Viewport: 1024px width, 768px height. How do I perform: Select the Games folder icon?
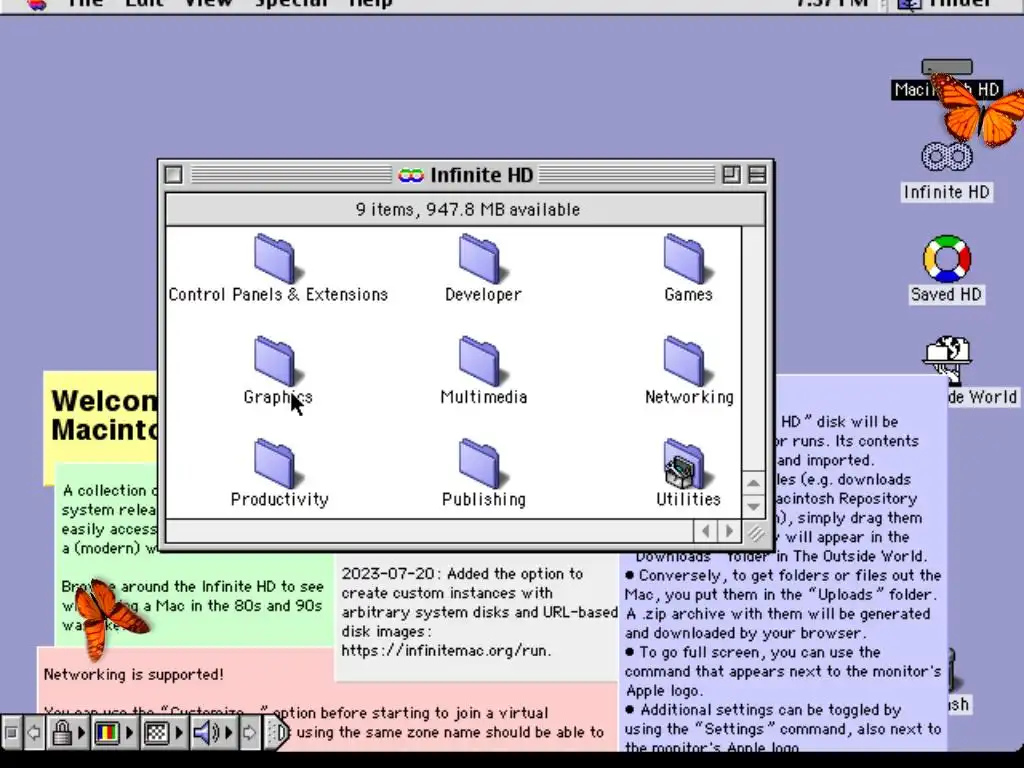684,259
